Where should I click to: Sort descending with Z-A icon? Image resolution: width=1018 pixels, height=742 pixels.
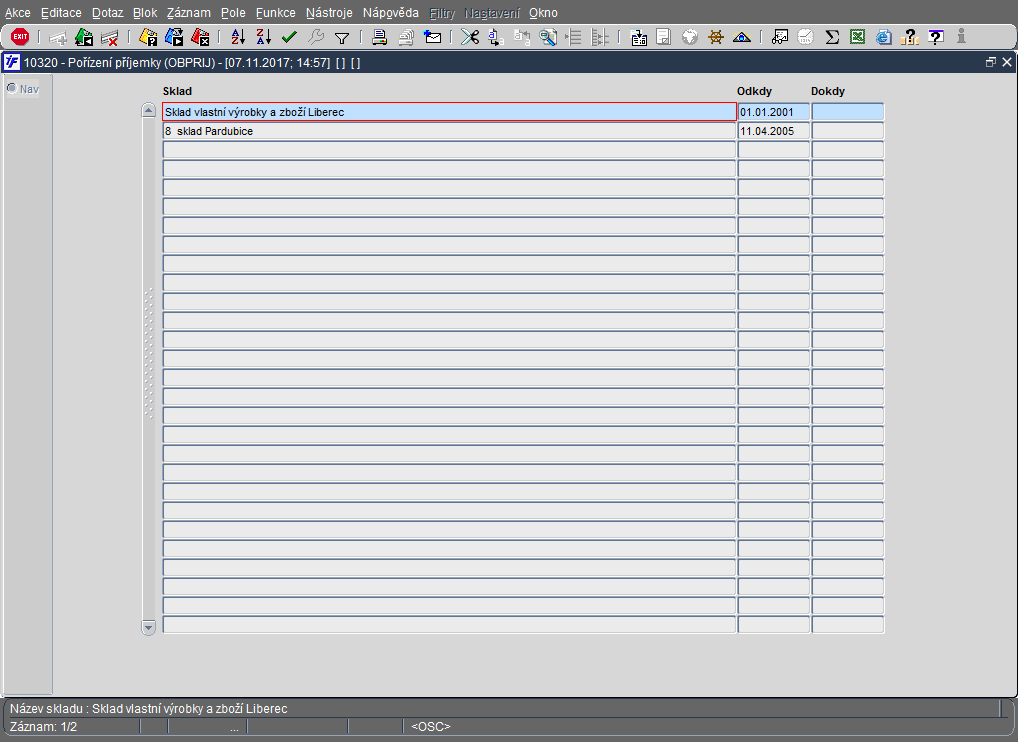click(264, 38)
